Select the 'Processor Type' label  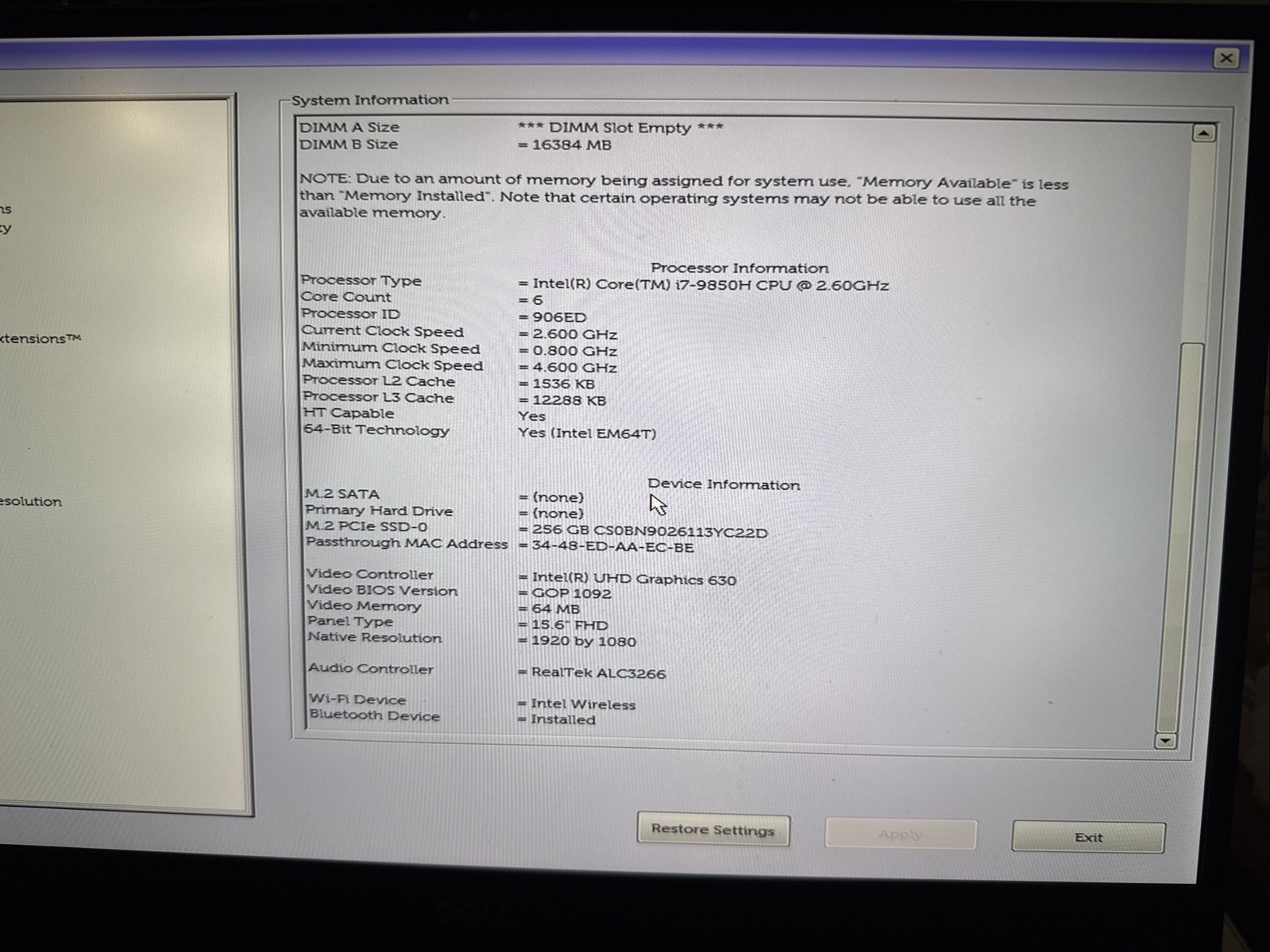pyautogui.click(x=361, y=280)
